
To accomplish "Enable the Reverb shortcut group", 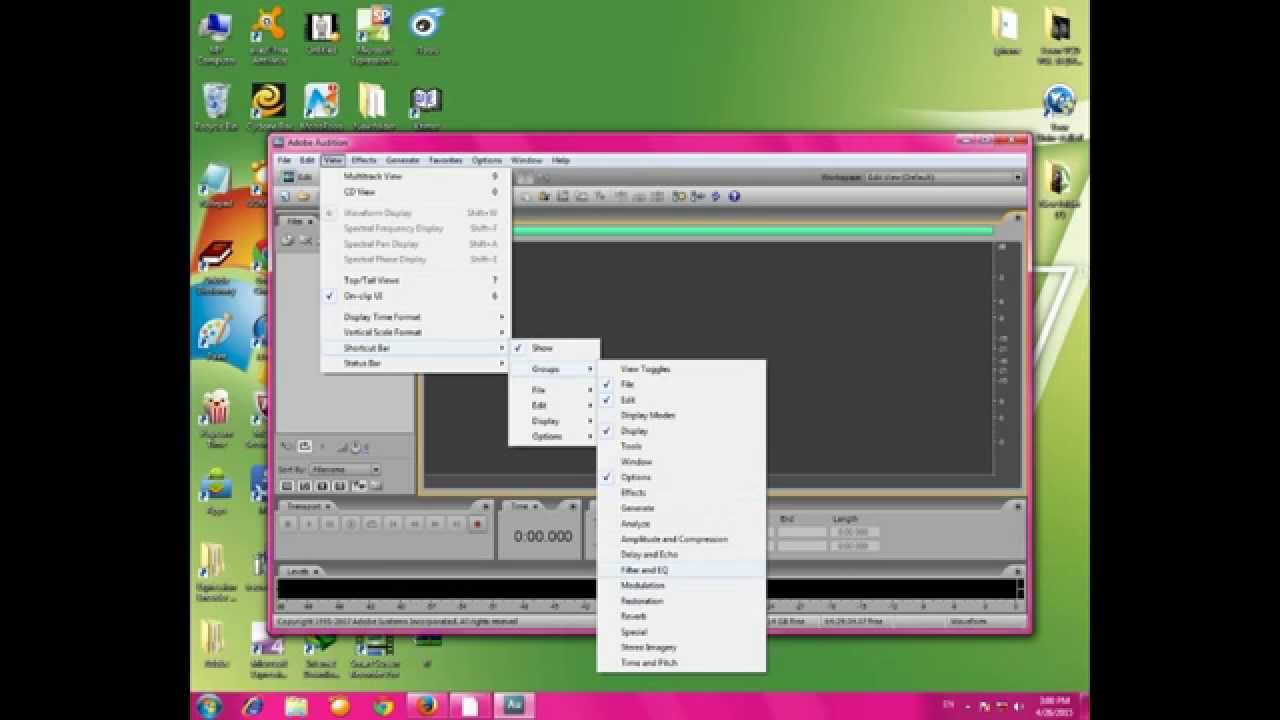I will click(x=681, y=616).
